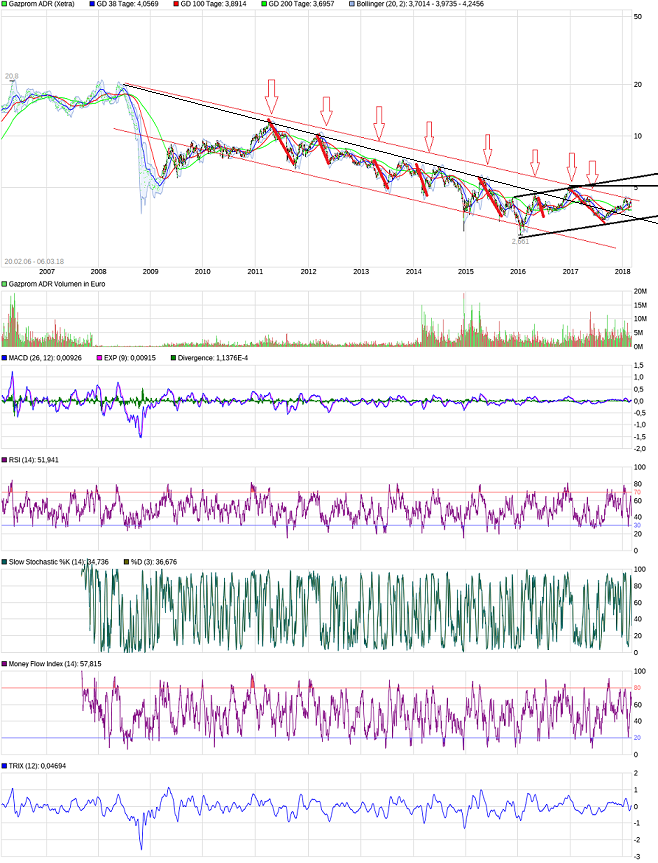The width and height of the screenshot is (658, 863).
Task: Click the magenta EXP (9) legend swatch
Action: 100,358
